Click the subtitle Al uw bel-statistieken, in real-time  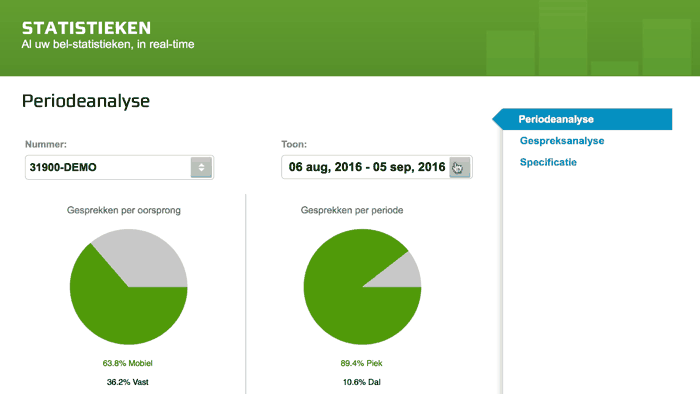(x=108, y=44)
